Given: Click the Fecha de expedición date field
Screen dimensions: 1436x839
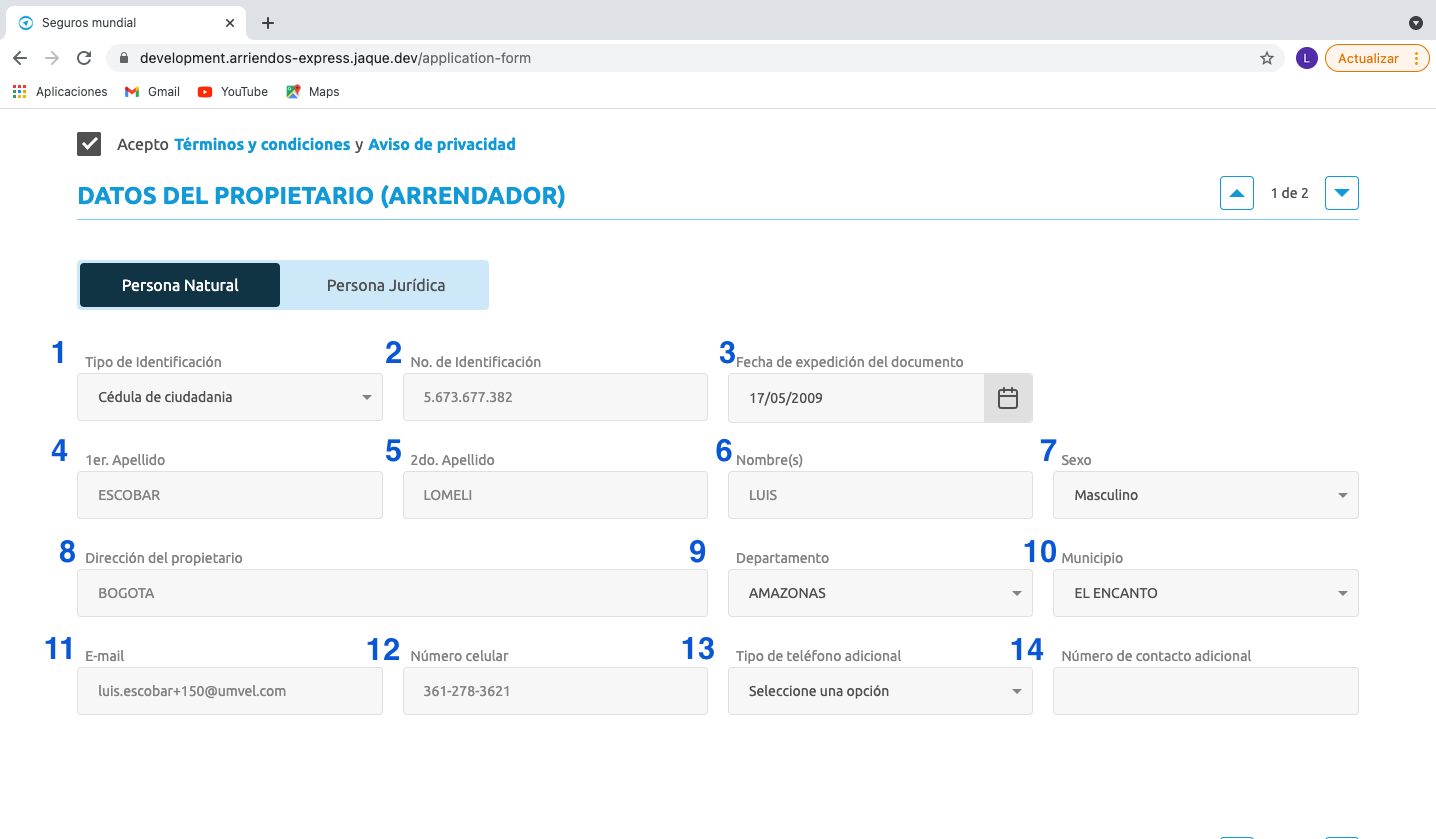Looking at the screenshot, I should pyautogui.click(x=856, y=398).
